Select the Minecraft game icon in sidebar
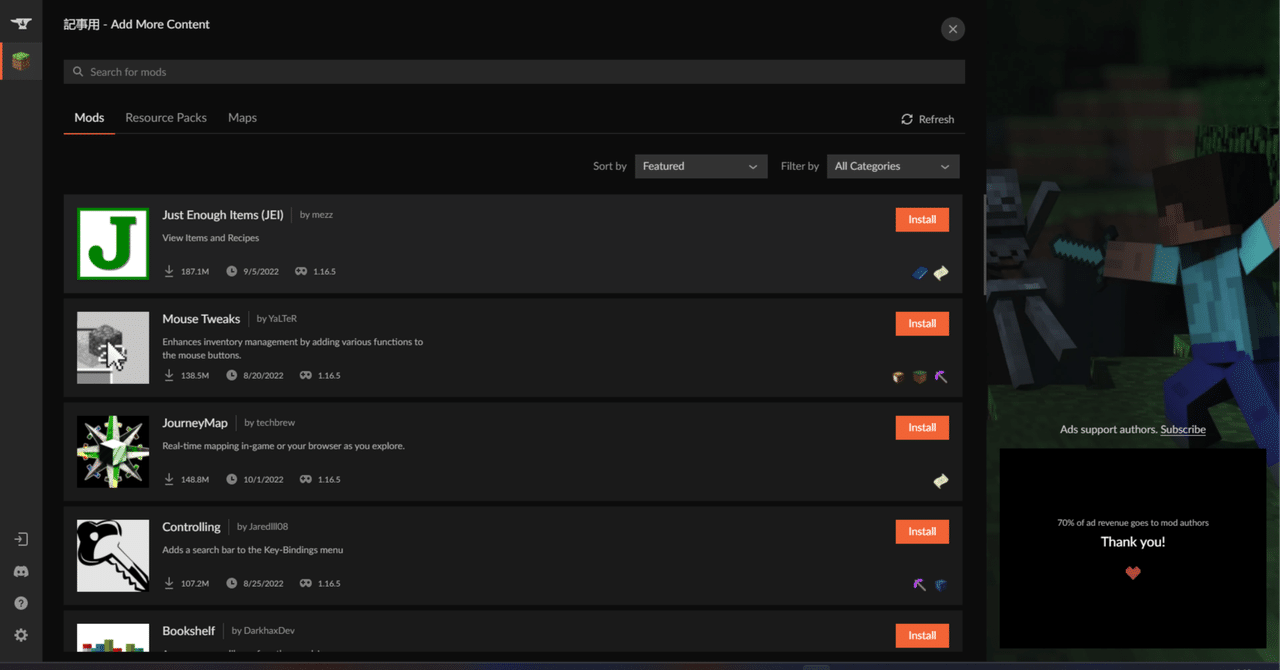The width and height of the screenshot is (1280, 670). pos(20,60)
